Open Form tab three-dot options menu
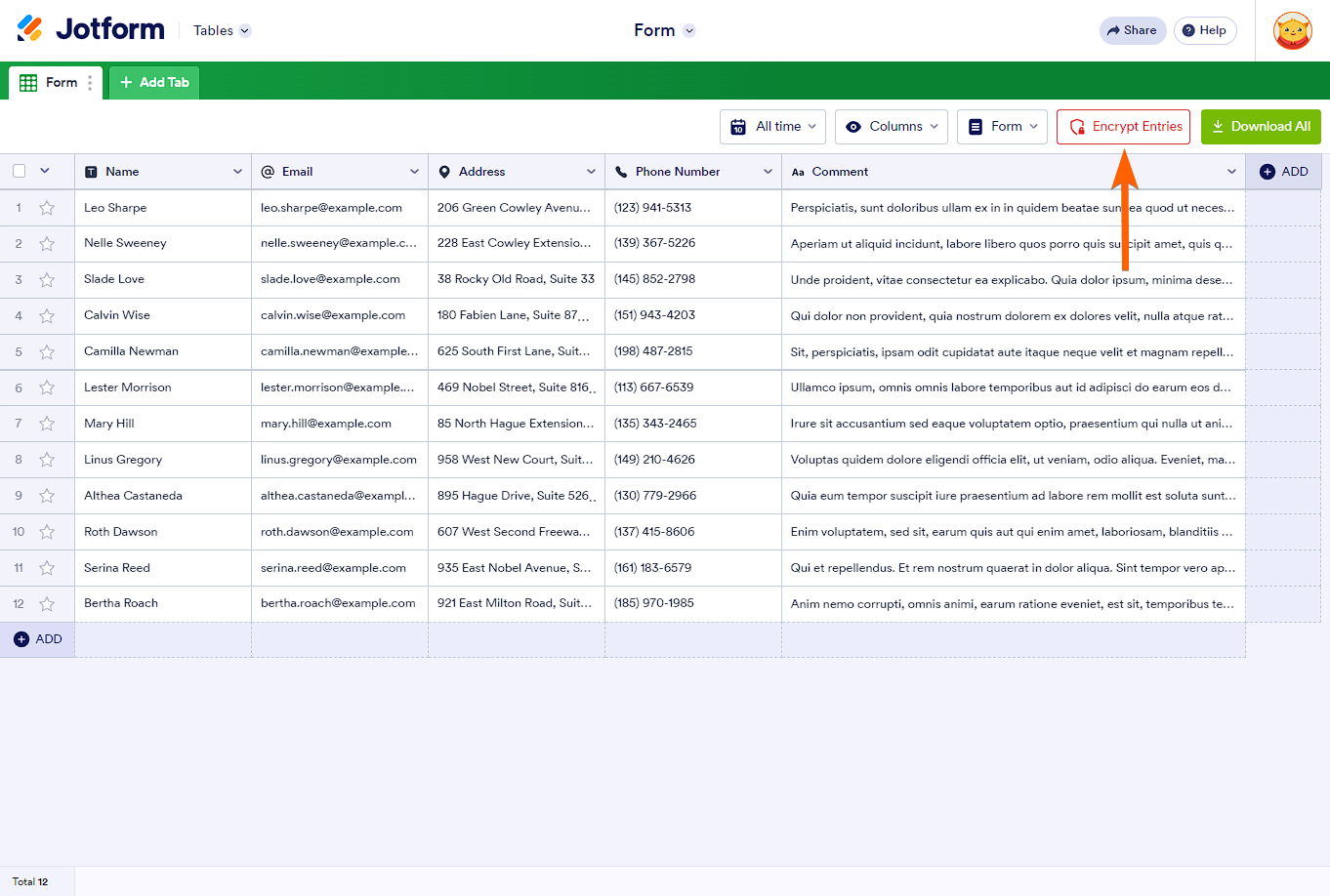 click(90, 83)
